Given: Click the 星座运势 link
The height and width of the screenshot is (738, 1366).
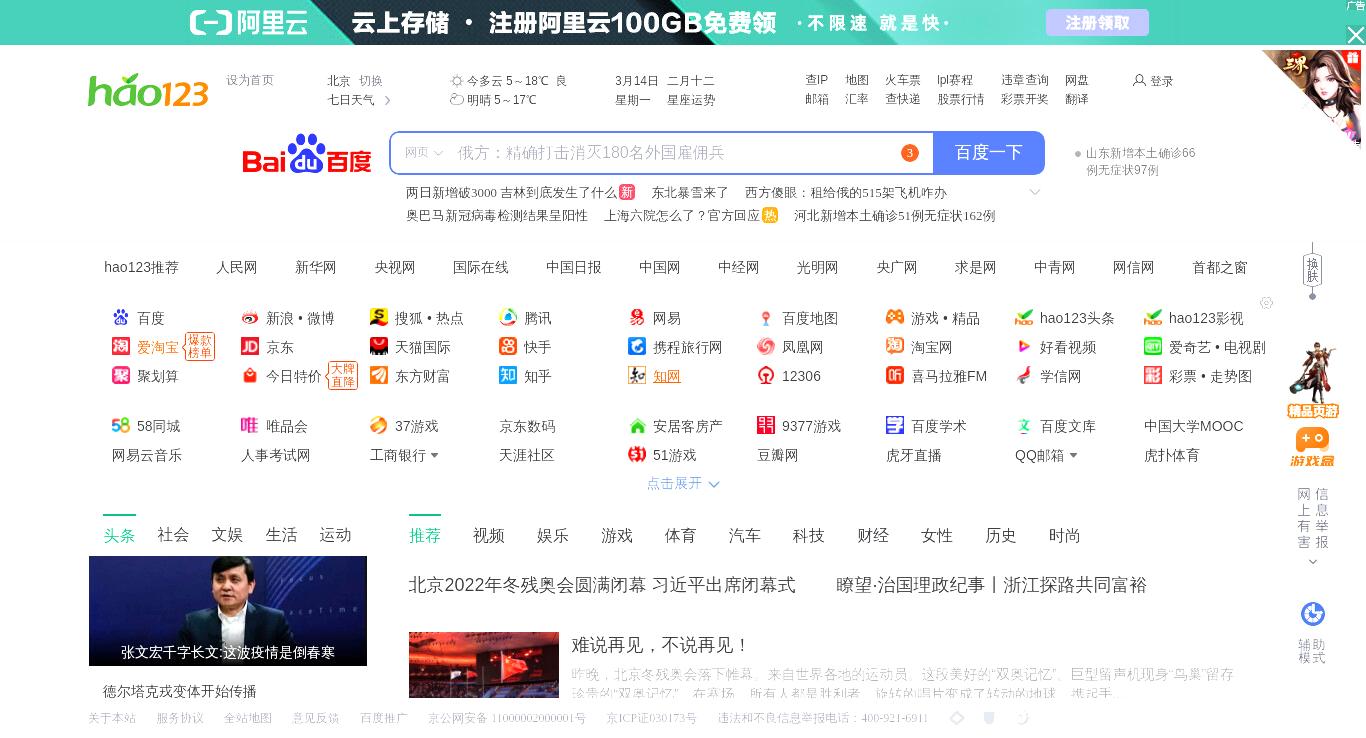Looking at the screenshot, I should (x=691, y=100).
